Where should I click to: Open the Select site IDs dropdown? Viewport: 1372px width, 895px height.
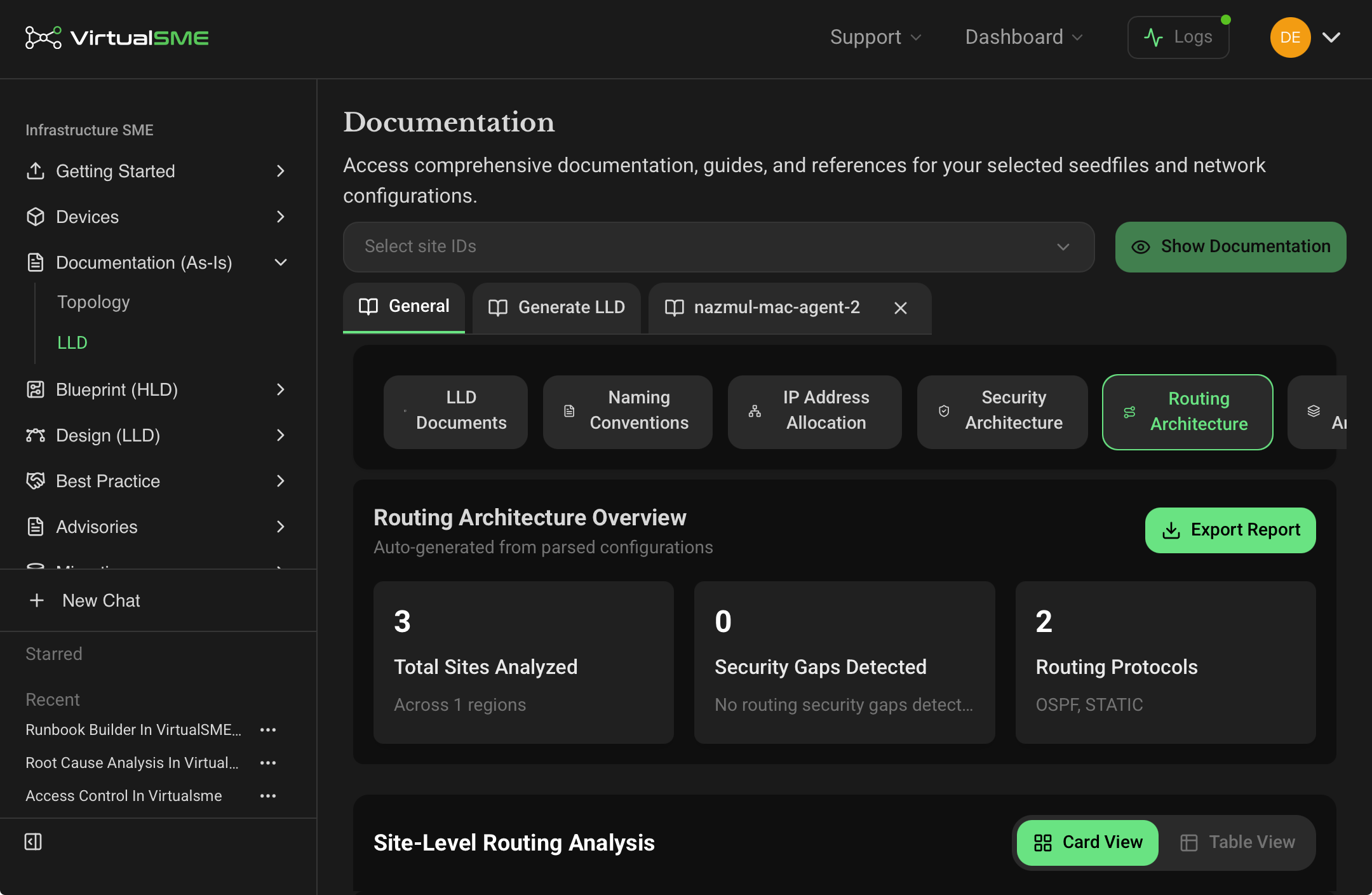[718, 247]
